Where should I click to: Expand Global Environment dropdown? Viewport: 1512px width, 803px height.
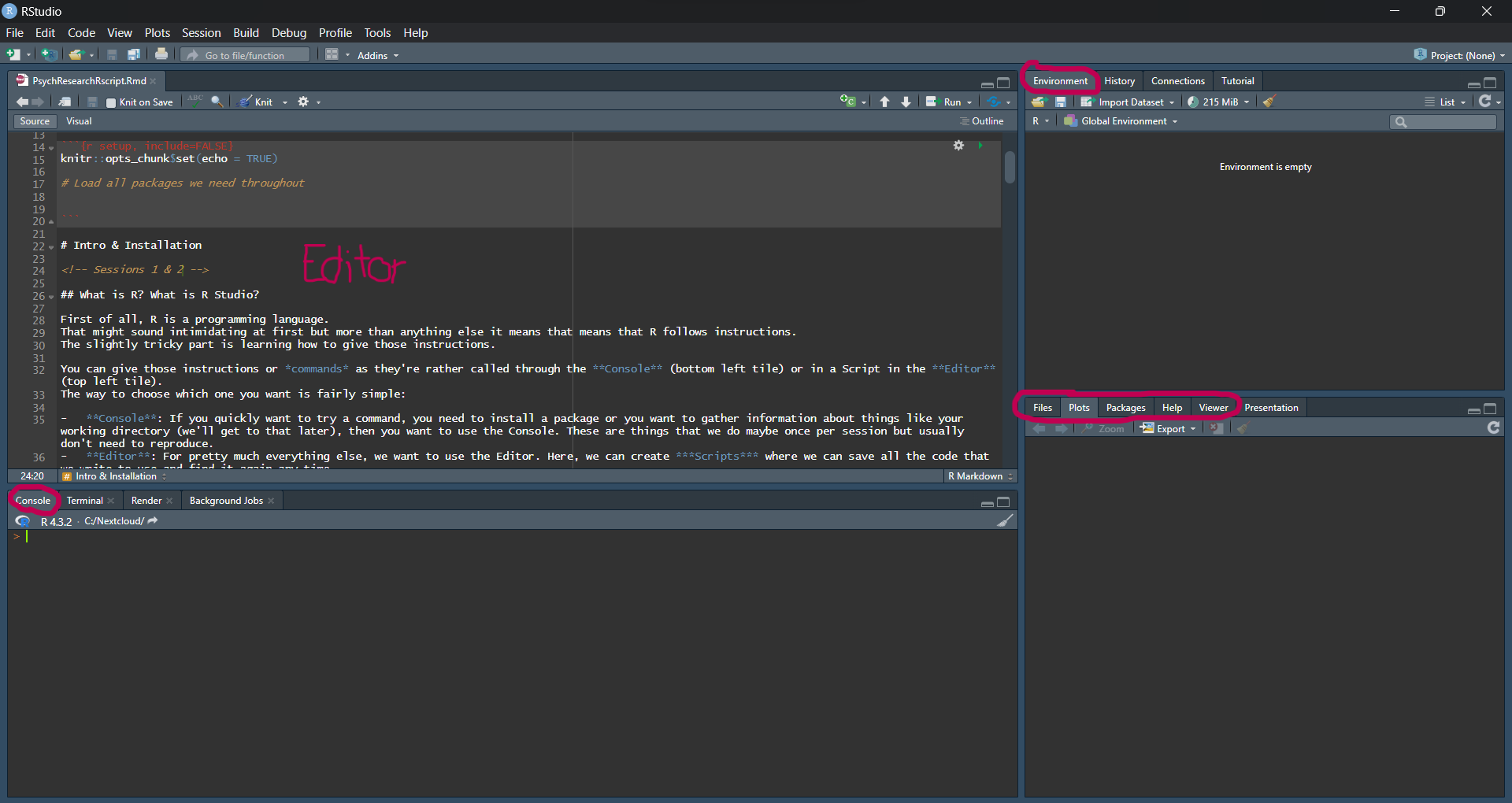[1121, 121]
